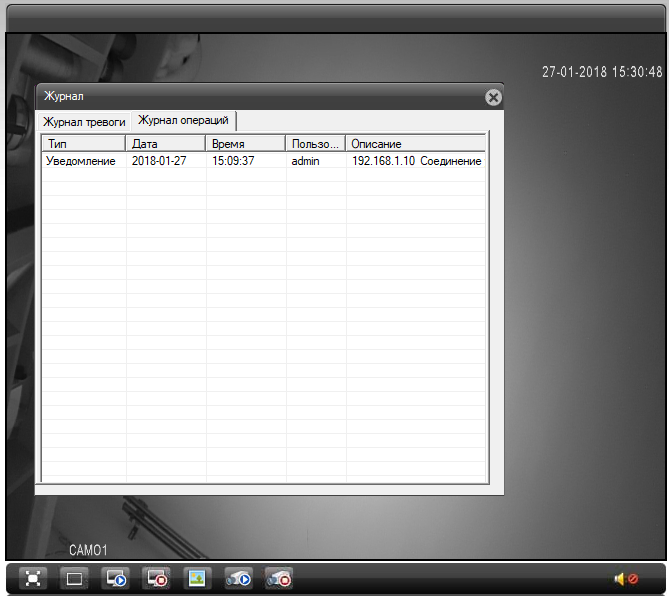This screenshot has height=597, width=669.
Task: Select the single-window layout icon
Action: point(73,578)
